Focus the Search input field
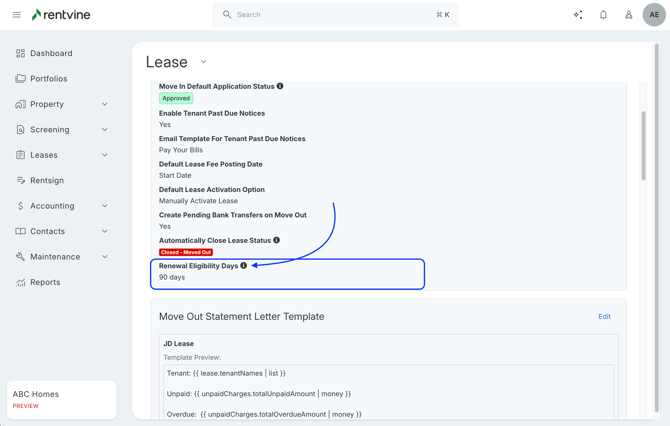 click(x=330, y=15)
